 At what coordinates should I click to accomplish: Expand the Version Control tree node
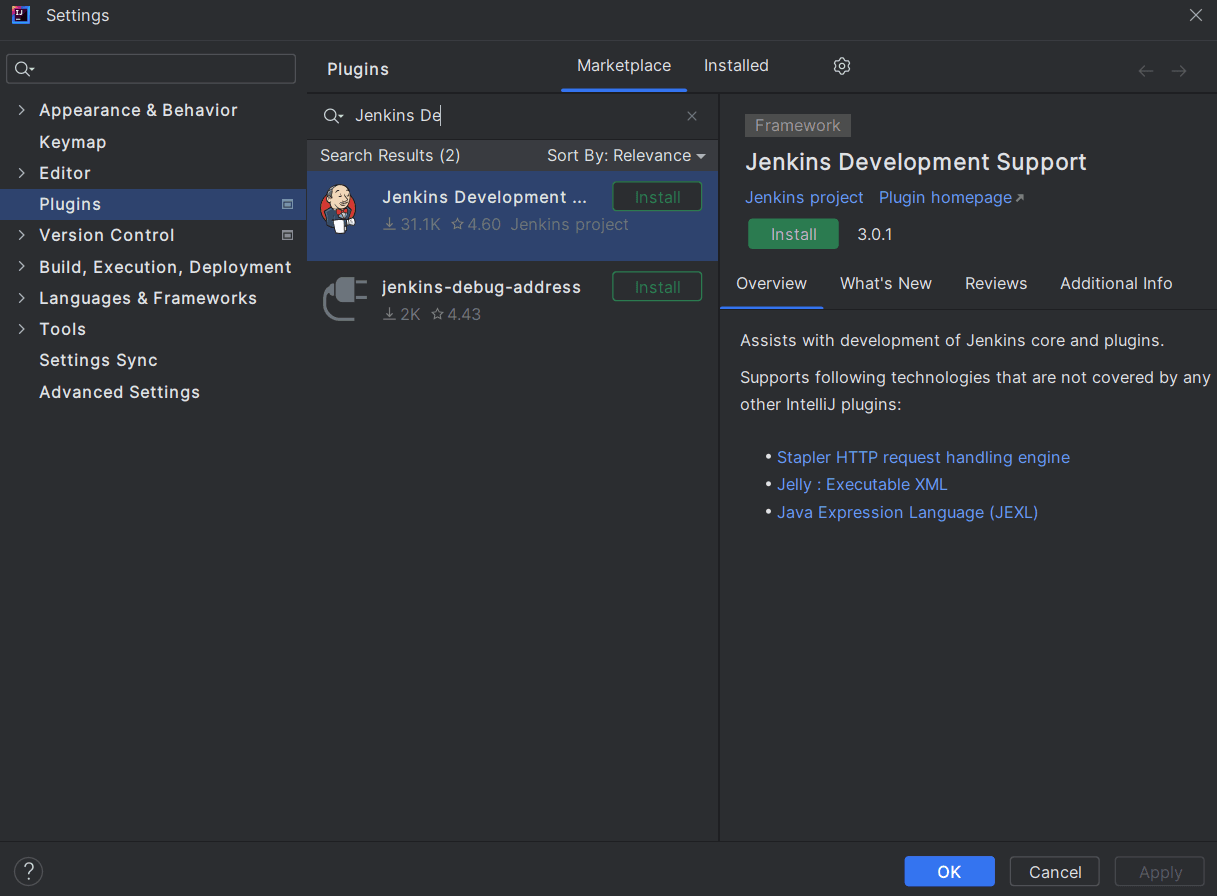[x=22, y=235]
